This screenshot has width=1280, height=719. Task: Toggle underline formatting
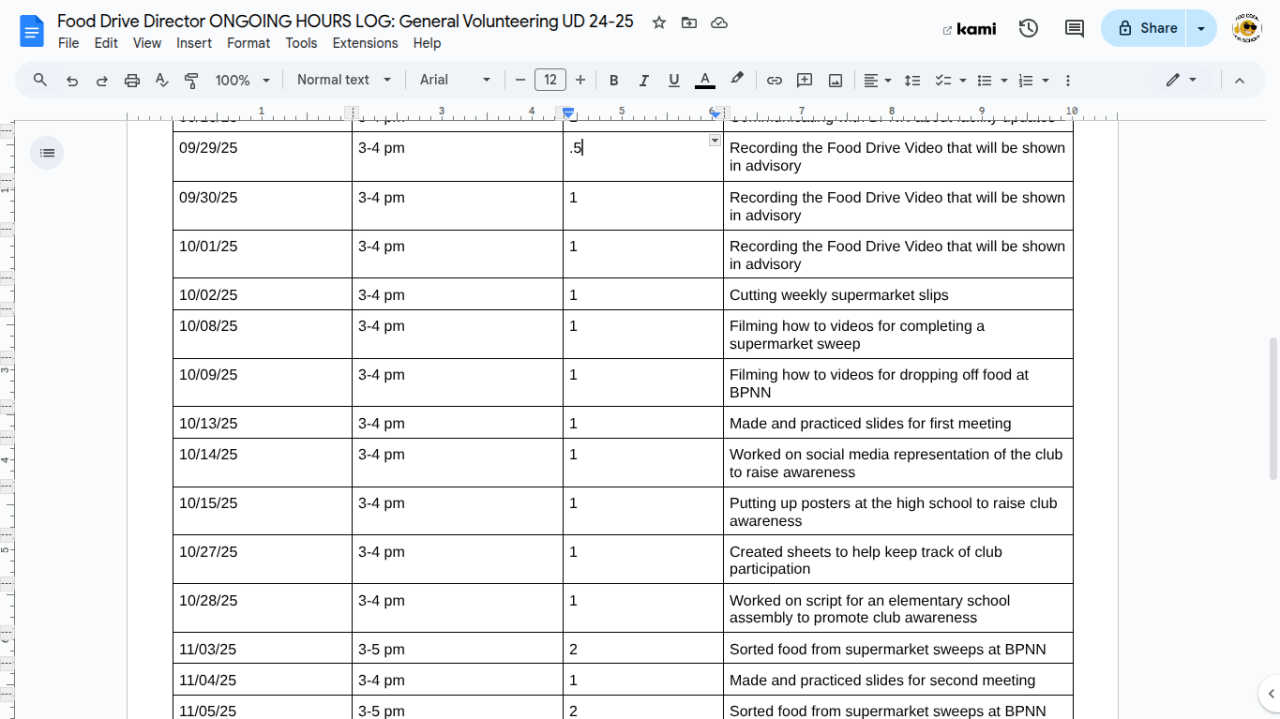tap(674, 80)
